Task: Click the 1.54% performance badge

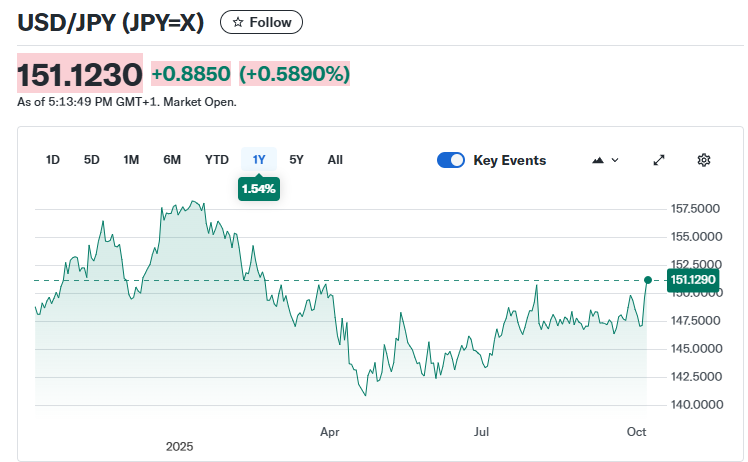Action: click(x=258, y=188)
